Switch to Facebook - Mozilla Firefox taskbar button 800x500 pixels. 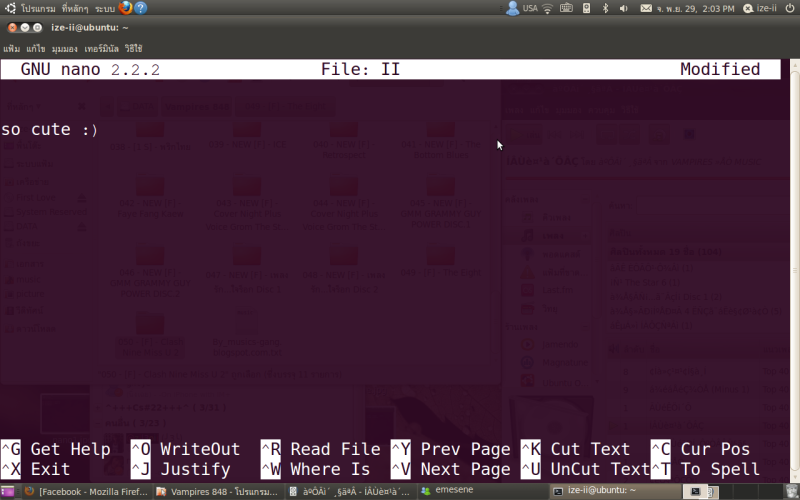click(87, 492)
